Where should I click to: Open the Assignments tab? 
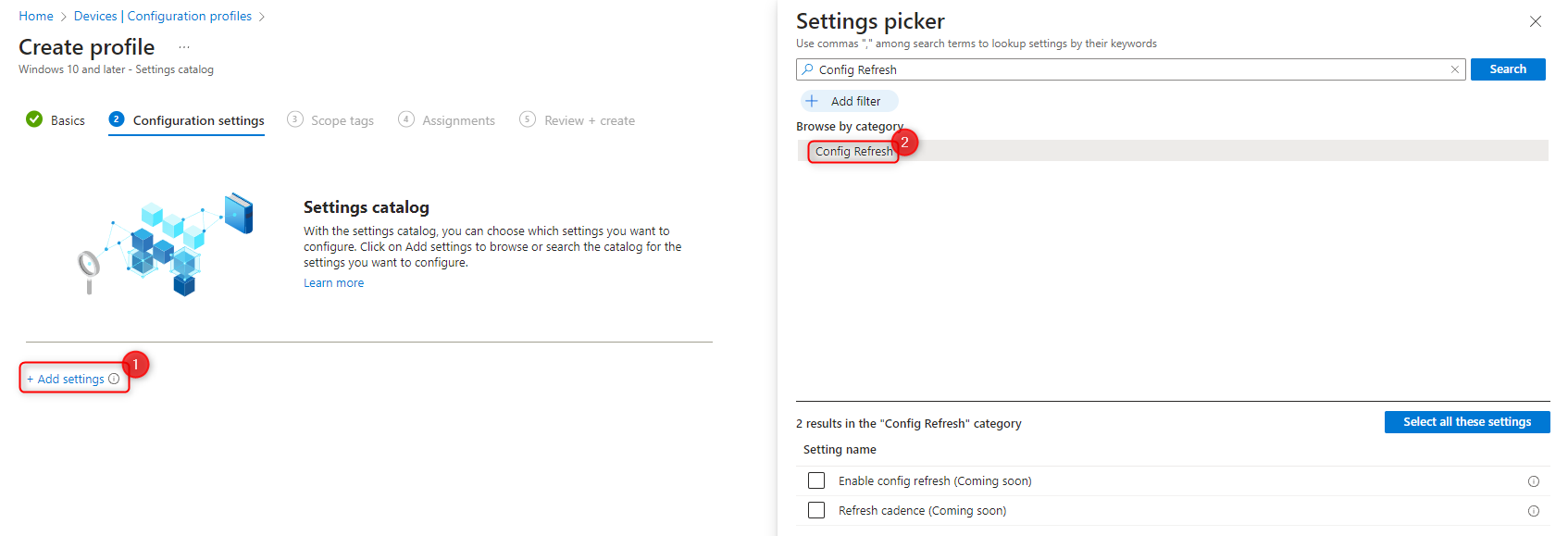(x=458, y=119)
